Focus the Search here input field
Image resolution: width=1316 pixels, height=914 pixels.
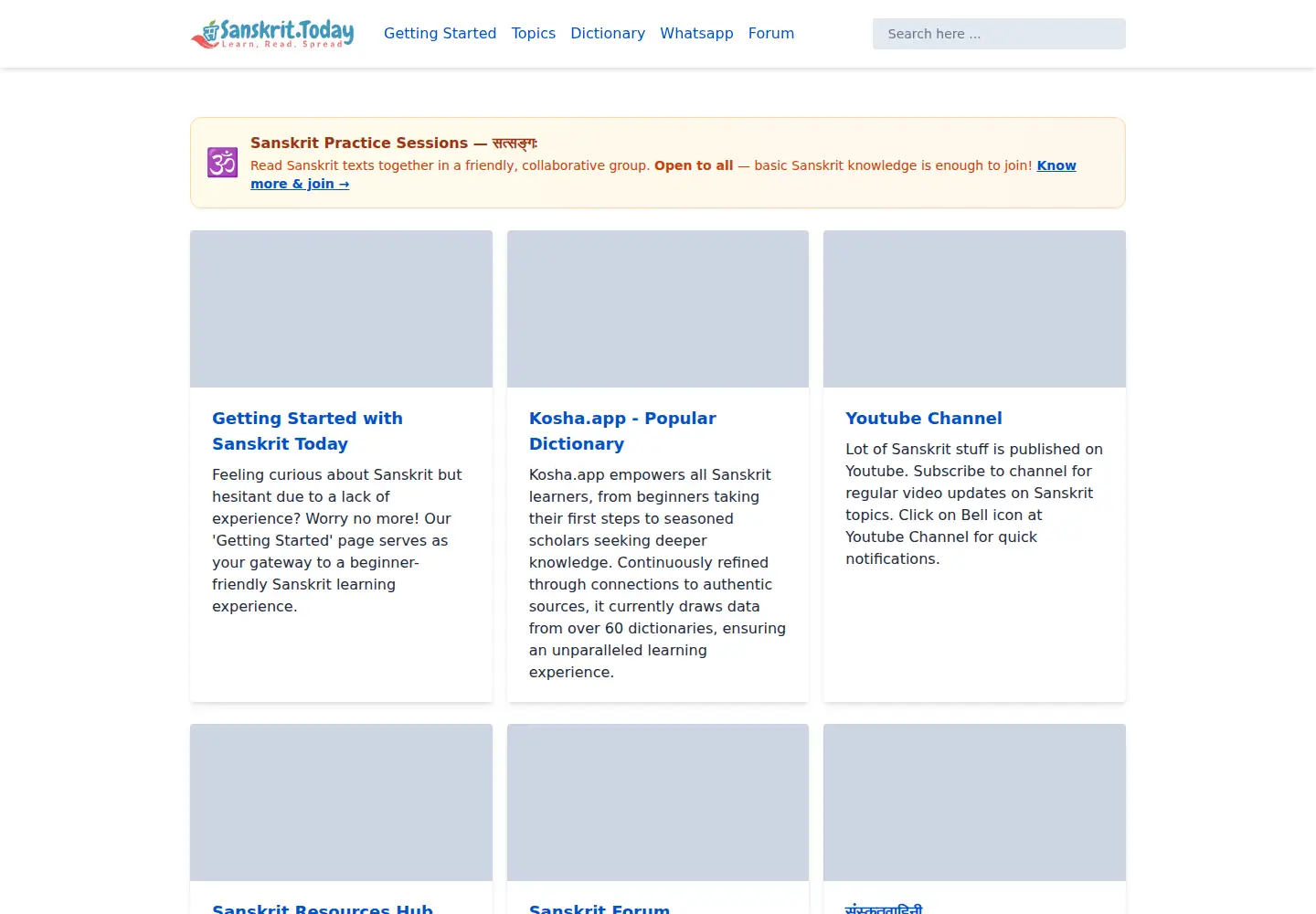tap(999, 34)
